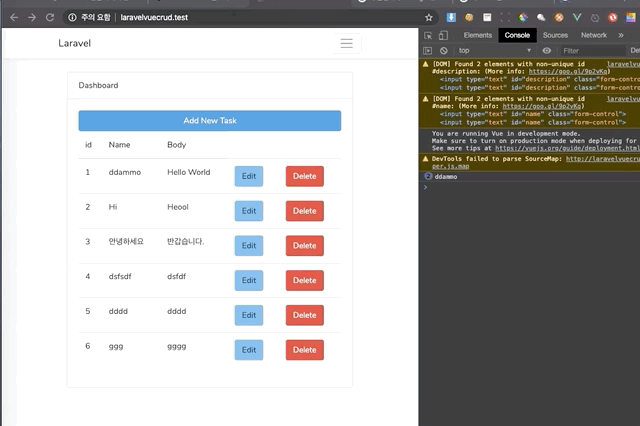Clear the console with the ban icon
The height and width of the screenshot is (426, 640).
point(444,51)
